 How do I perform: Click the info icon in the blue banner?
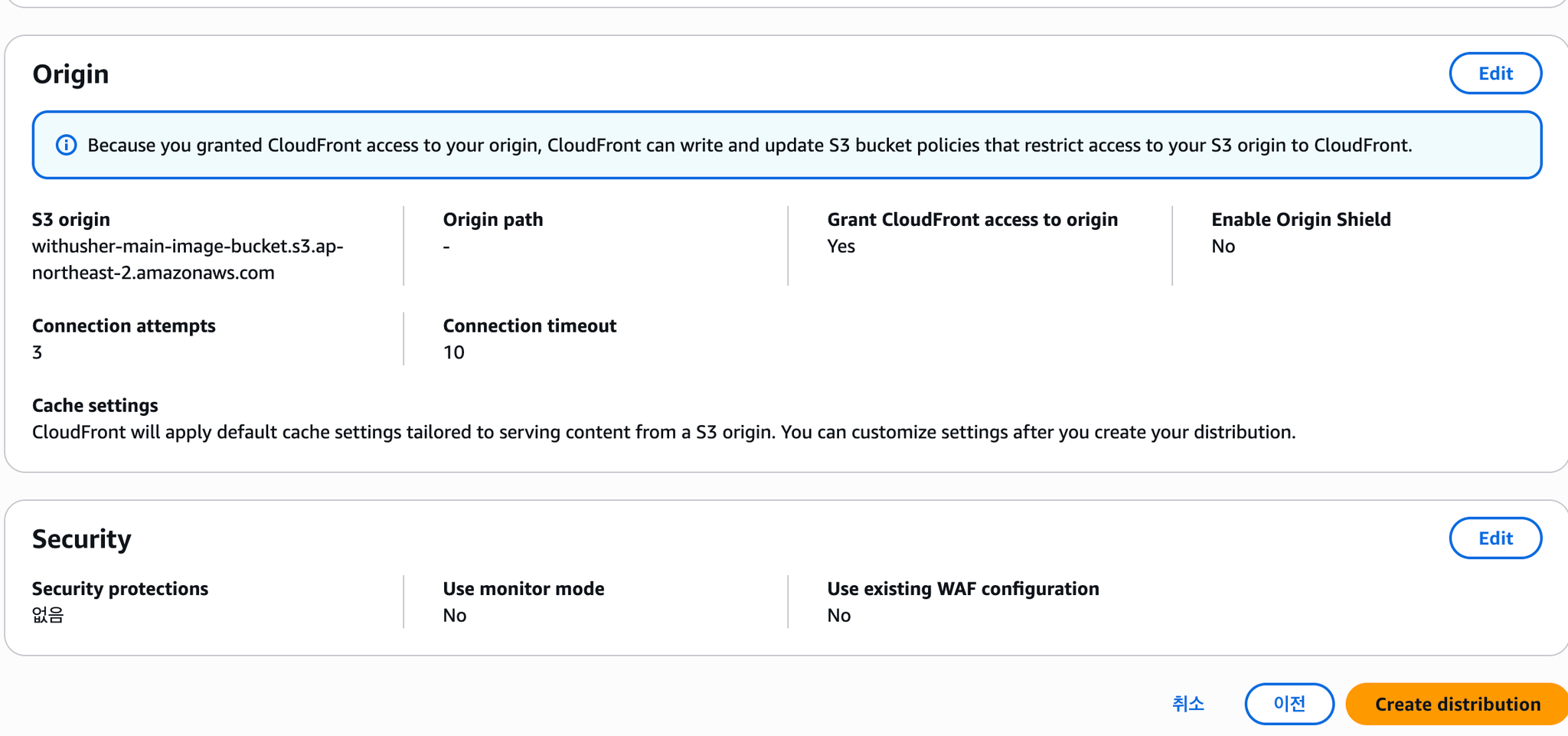coord(67,145)
